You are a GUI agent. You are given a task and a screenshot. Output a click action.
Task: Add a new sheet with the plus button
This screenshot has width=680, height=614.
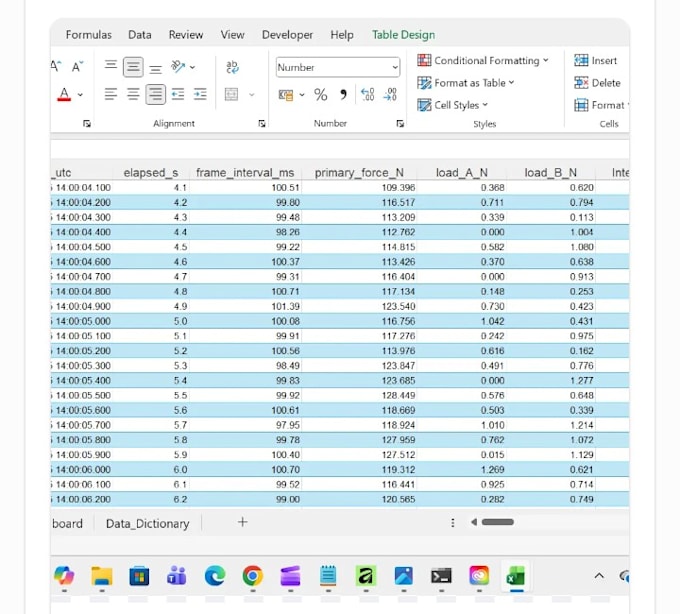[x=243, y=522]
